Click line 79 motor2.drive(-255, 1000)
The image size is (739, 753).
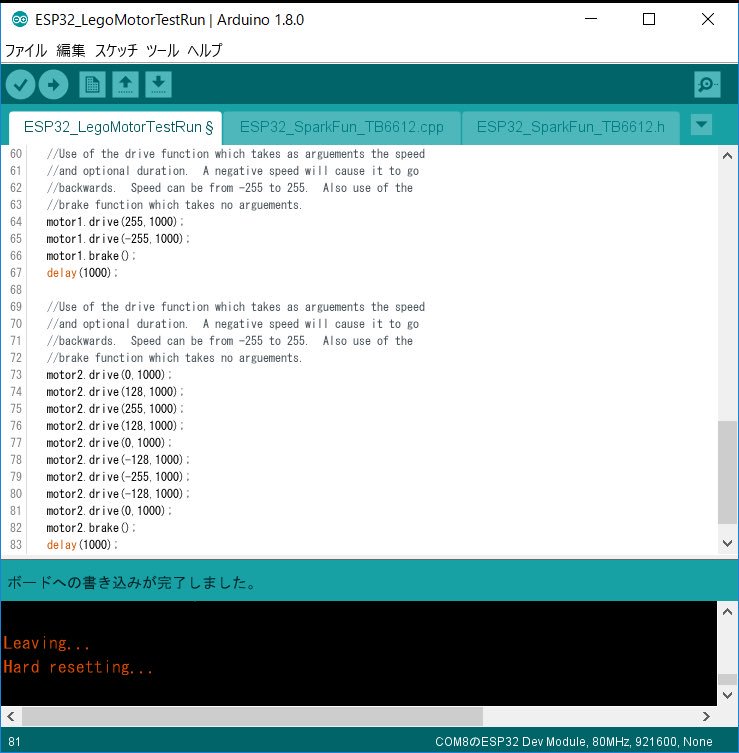click(x=118, y=477)
